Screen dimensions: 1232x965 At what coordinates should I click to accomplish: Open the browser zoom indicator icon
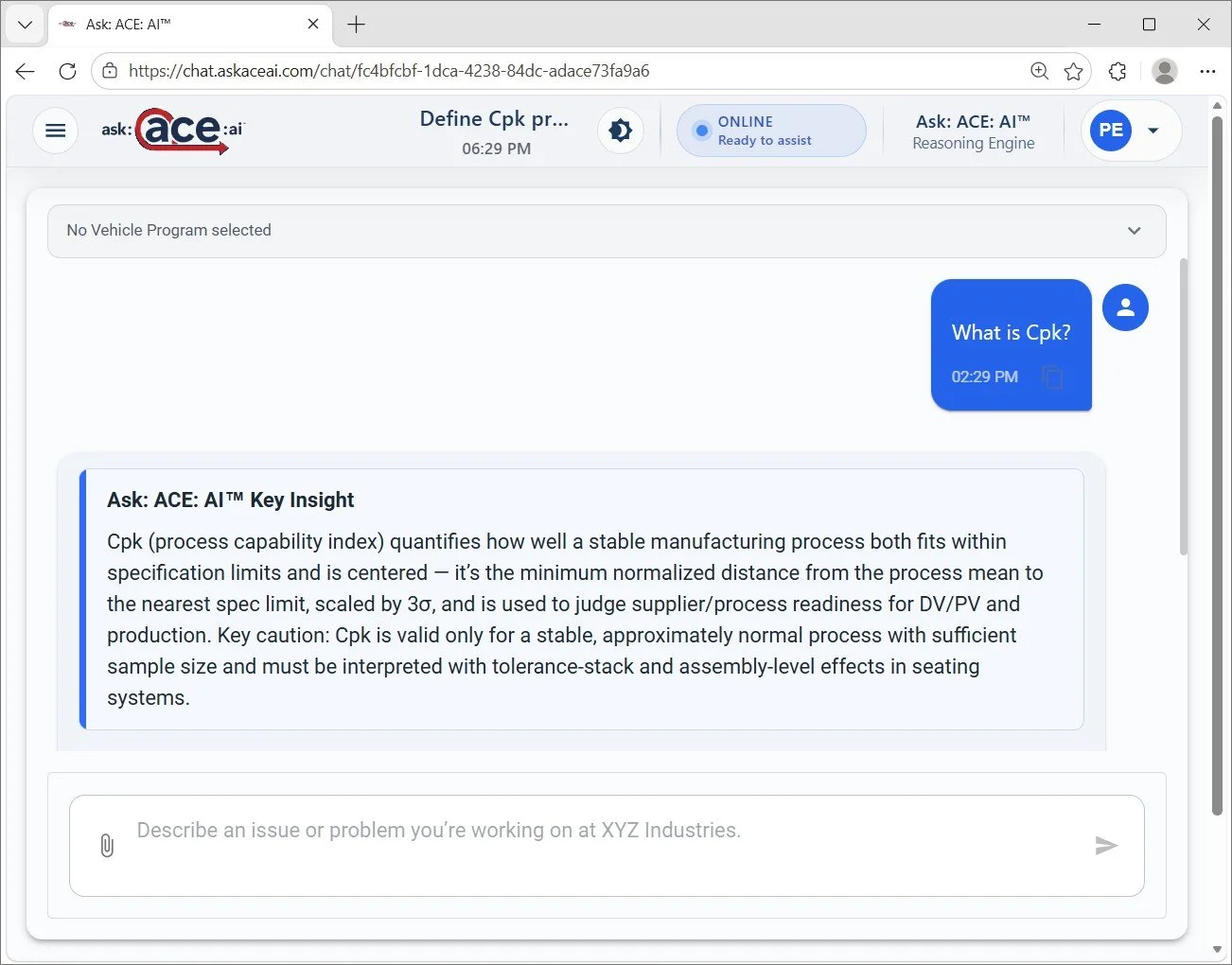1039,71
